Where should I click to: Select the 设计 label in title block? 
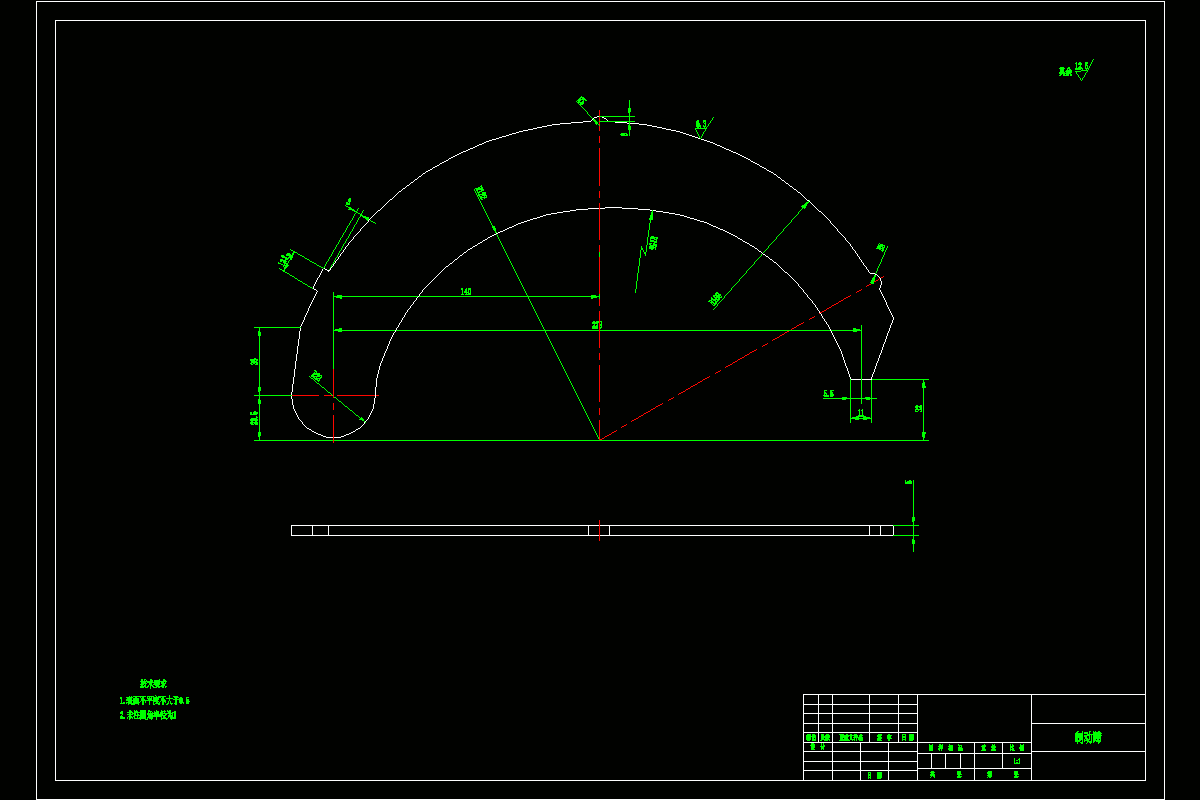(x=817, y=746)
